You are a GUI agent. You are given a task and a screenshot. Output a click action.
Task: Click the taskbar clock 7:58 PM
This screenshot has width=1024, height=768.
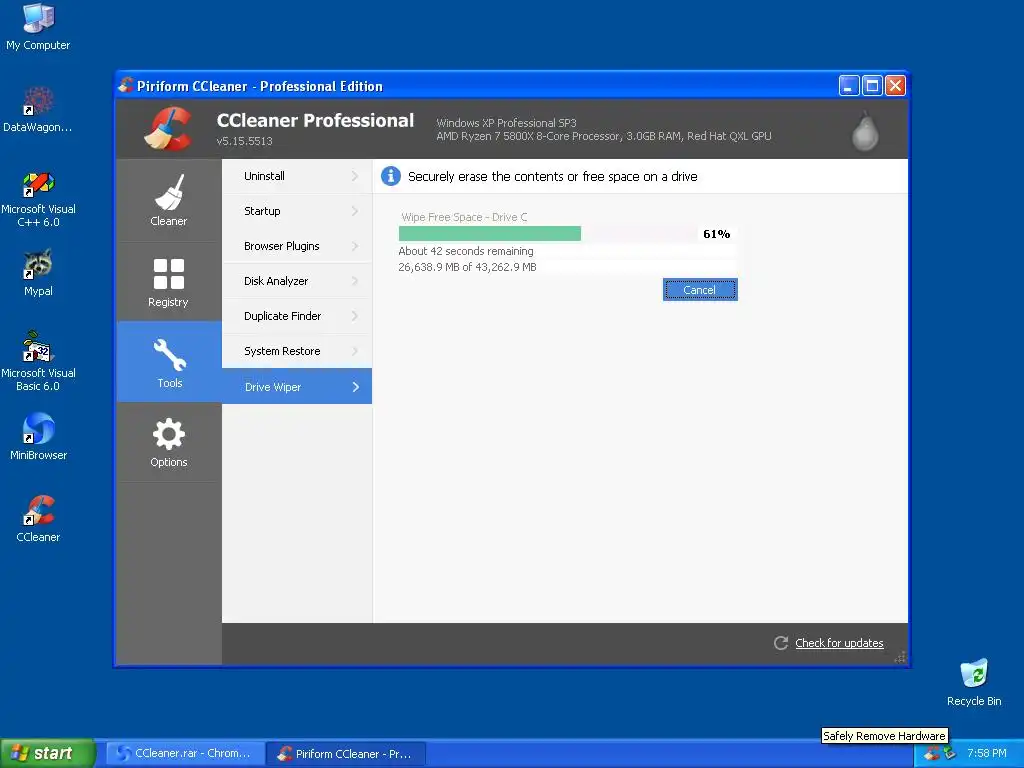(987, 754)
